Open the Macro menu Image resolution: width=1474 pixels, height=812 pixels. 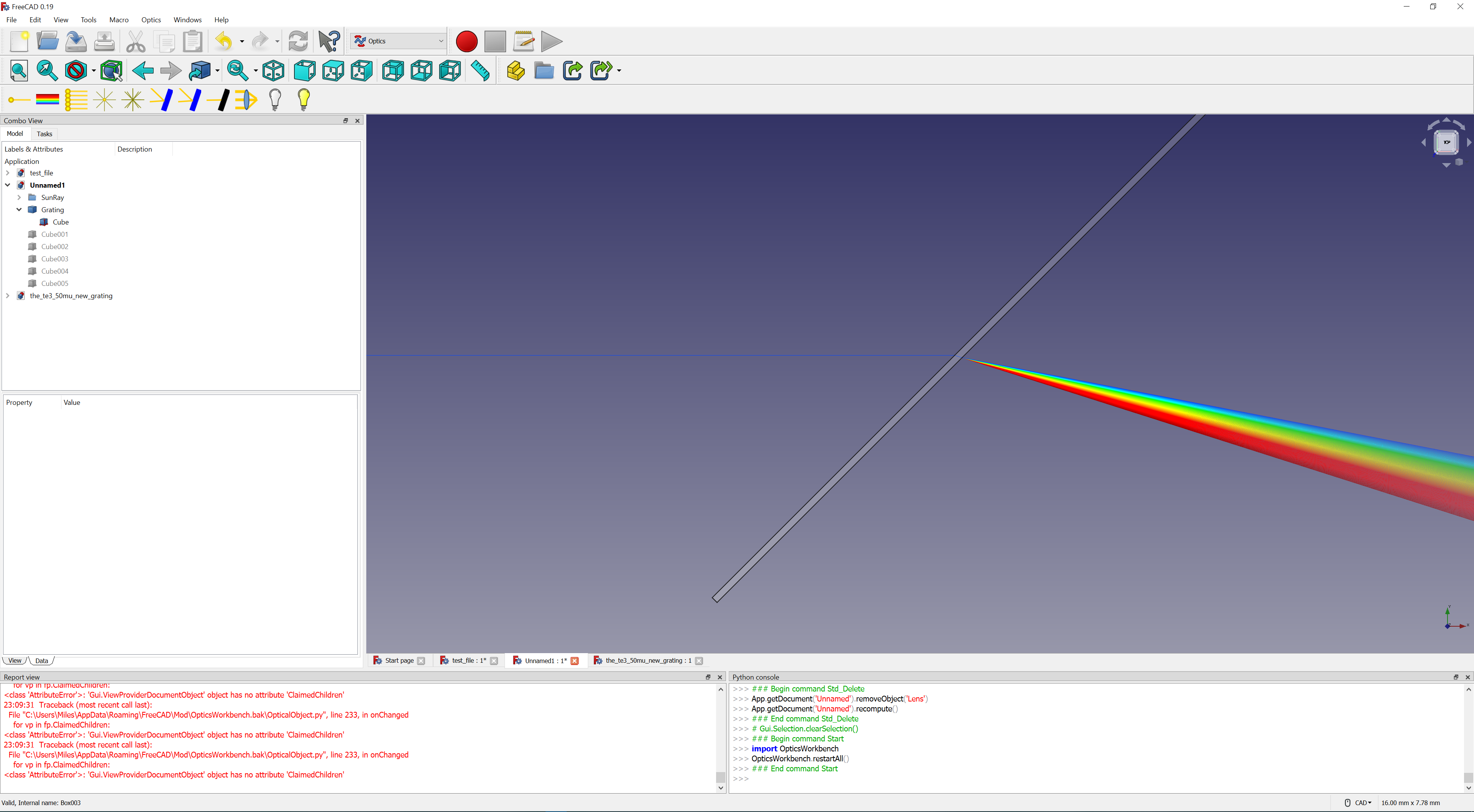pos(118,20)
